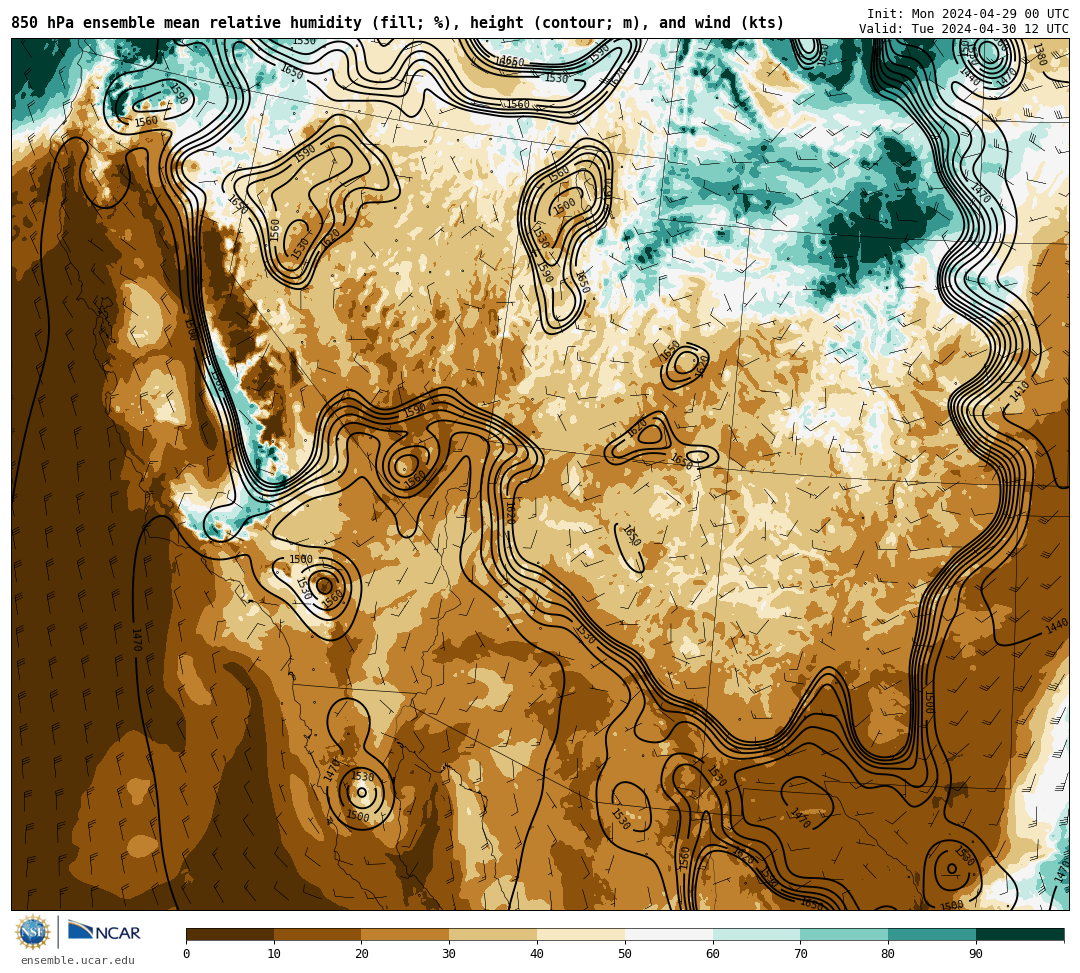1080x973 pixels.
Task: Click the 80-90% dark teal colorbar segment
Action: pyautogui.click(x=932, y=934)
